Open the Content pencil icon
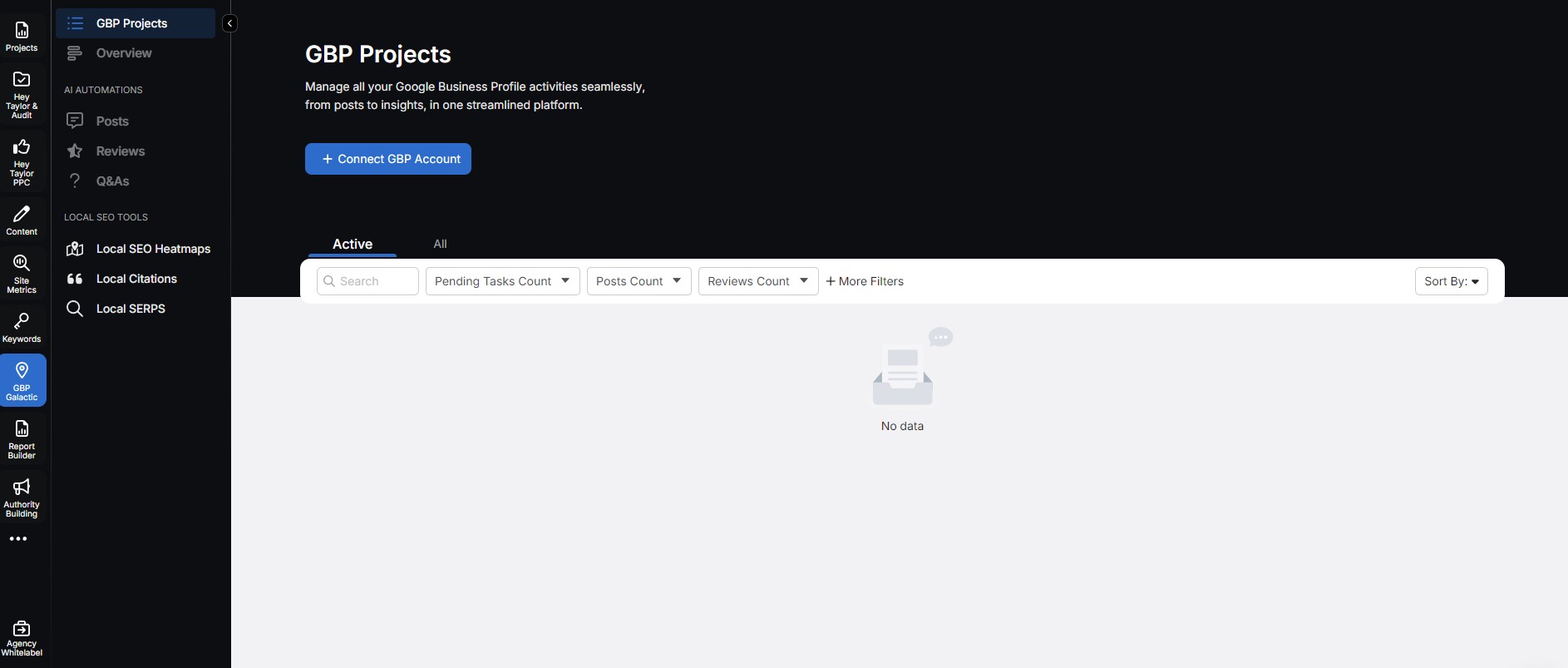Viewport: 1568px width, 668px height. [22, 220]
